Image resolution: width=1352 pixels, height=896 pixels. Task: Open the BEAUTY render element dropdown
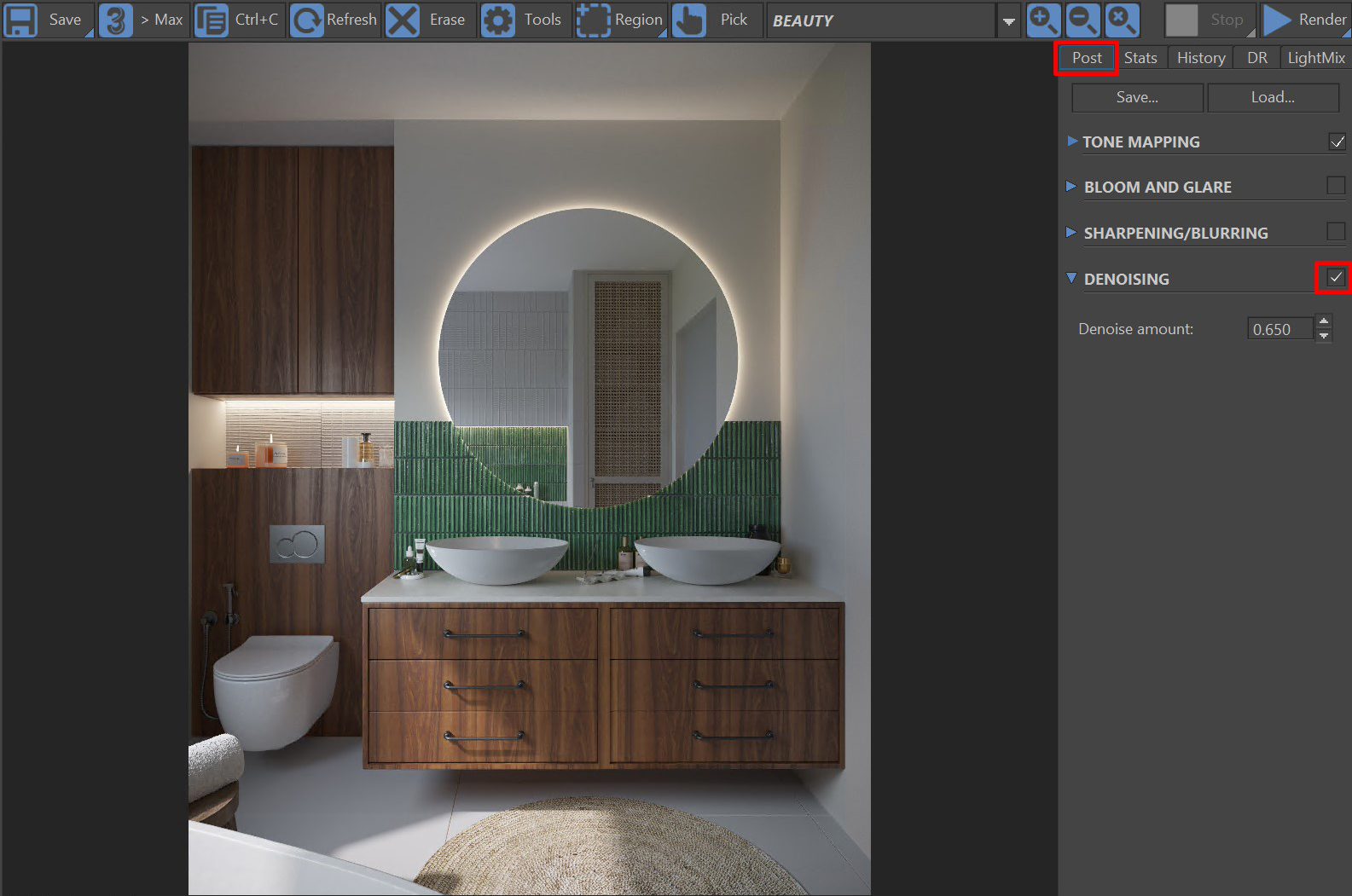coord(1008,21)
